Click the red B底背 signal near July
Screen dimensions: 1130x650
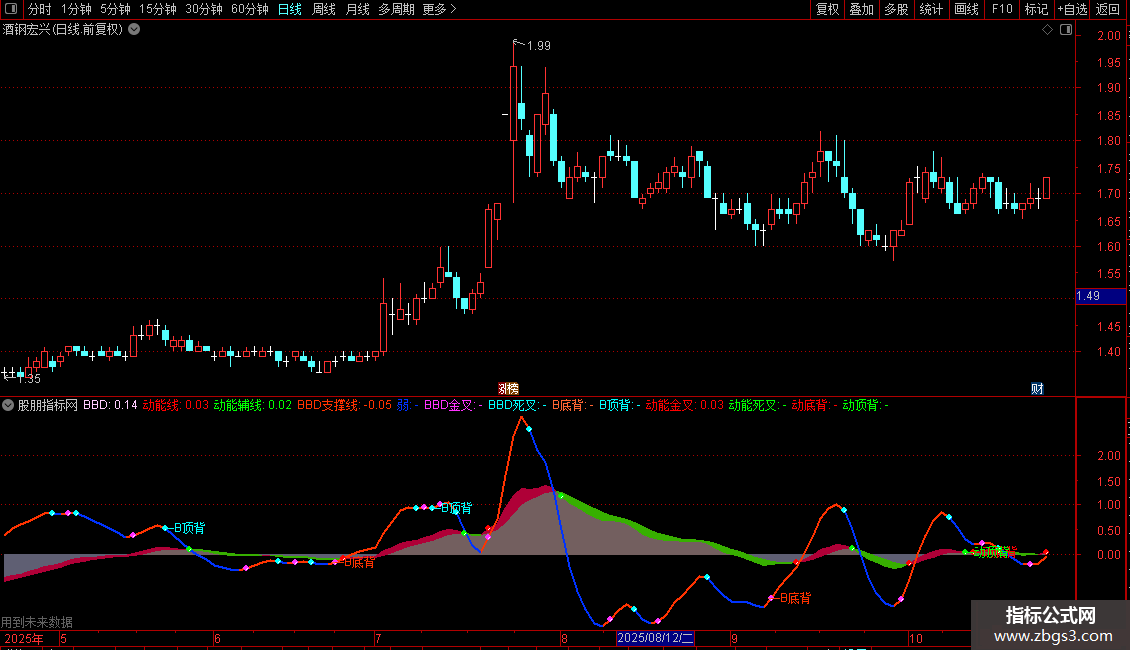pos(359,562)
